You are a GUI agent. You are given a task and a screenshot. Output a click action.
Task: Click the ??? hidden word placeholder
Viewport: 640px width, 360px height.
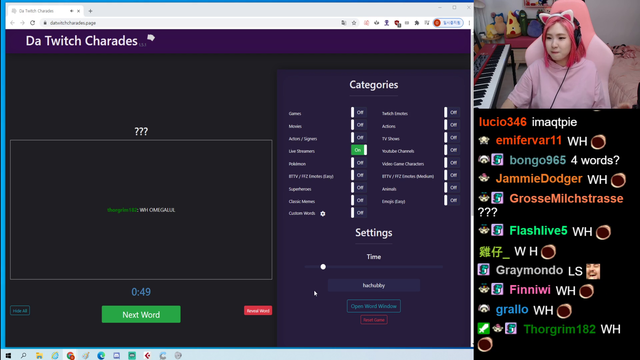[x=141, y=131]
